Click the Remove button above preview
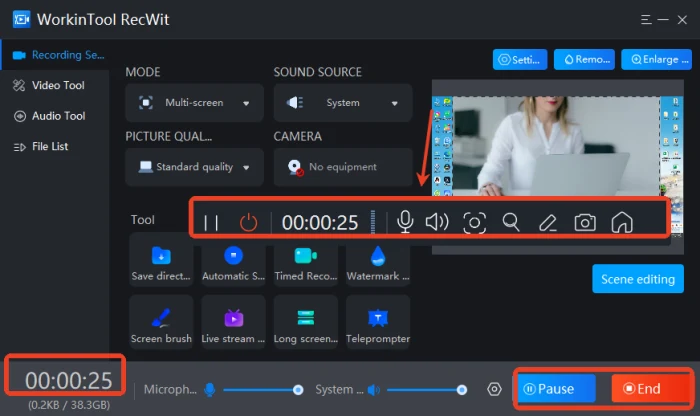Image resolution: width=700 pixels, height=416 pixels. (584, 59)
